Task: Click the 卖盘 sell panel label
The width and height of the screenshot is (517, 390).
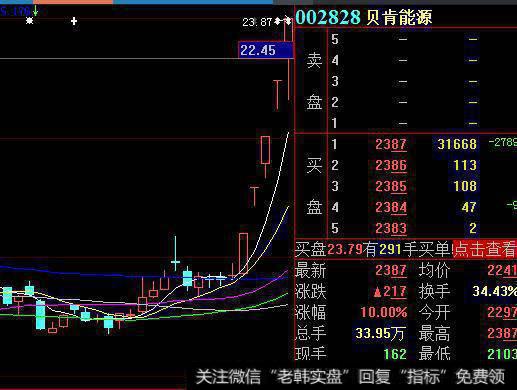Action: (314, 81)
